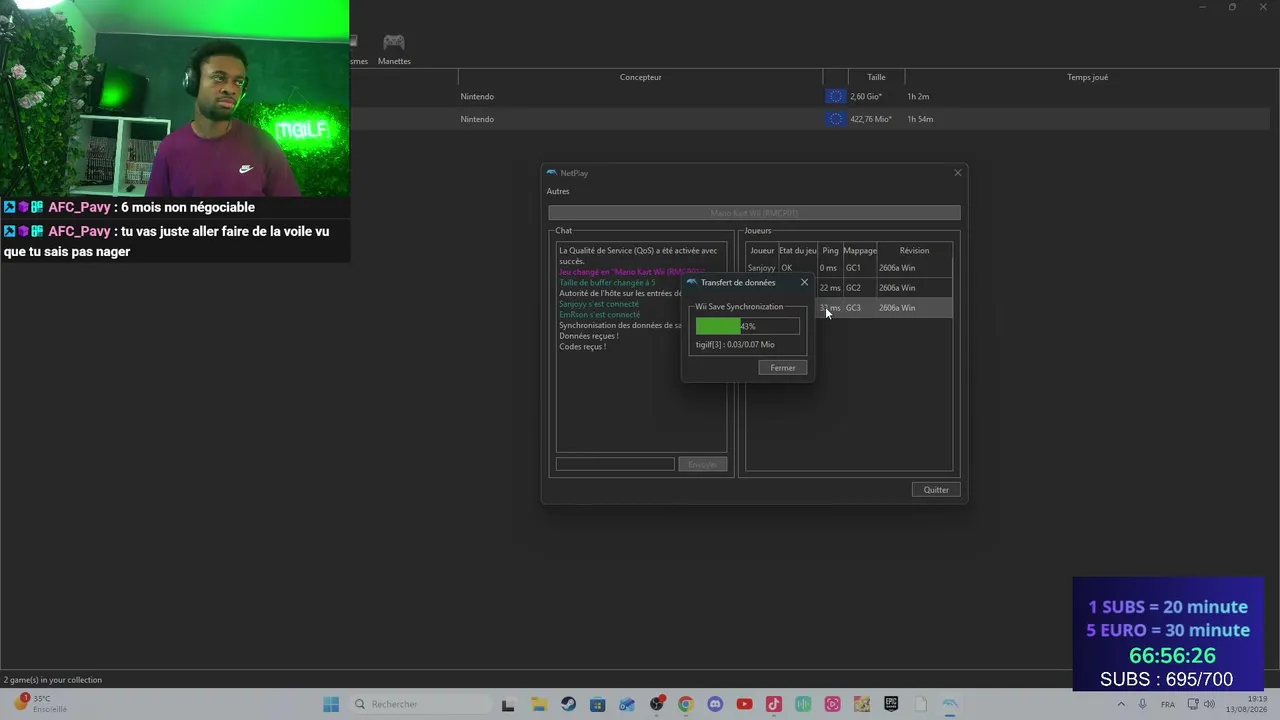The width and height of the screenshot is (1280, 720).
Task: Open the volume control in system tray
Action: pos(1210,704)
